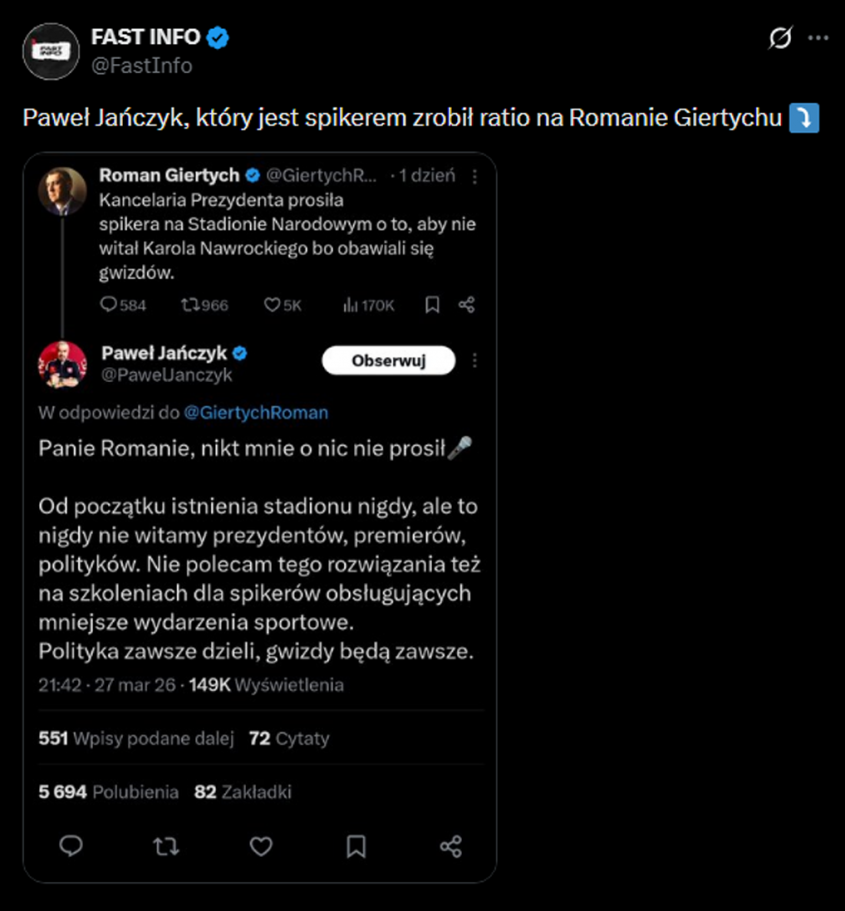Image resolution: width=845 pixels, height=911 pixels.
Task: Open the @FastInfo handle link
Action: (x=142, y=66)
